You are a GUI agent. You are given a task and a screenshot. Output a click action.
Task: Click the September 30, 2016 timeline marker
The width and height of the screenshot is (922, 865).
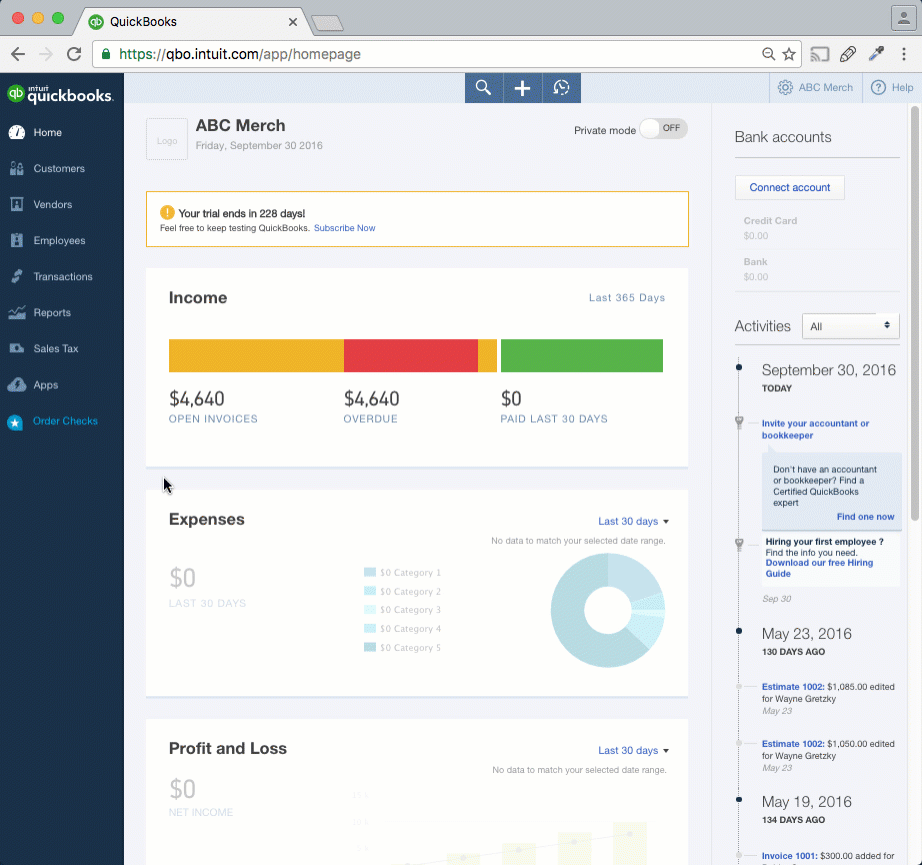[x=739, y=368]
